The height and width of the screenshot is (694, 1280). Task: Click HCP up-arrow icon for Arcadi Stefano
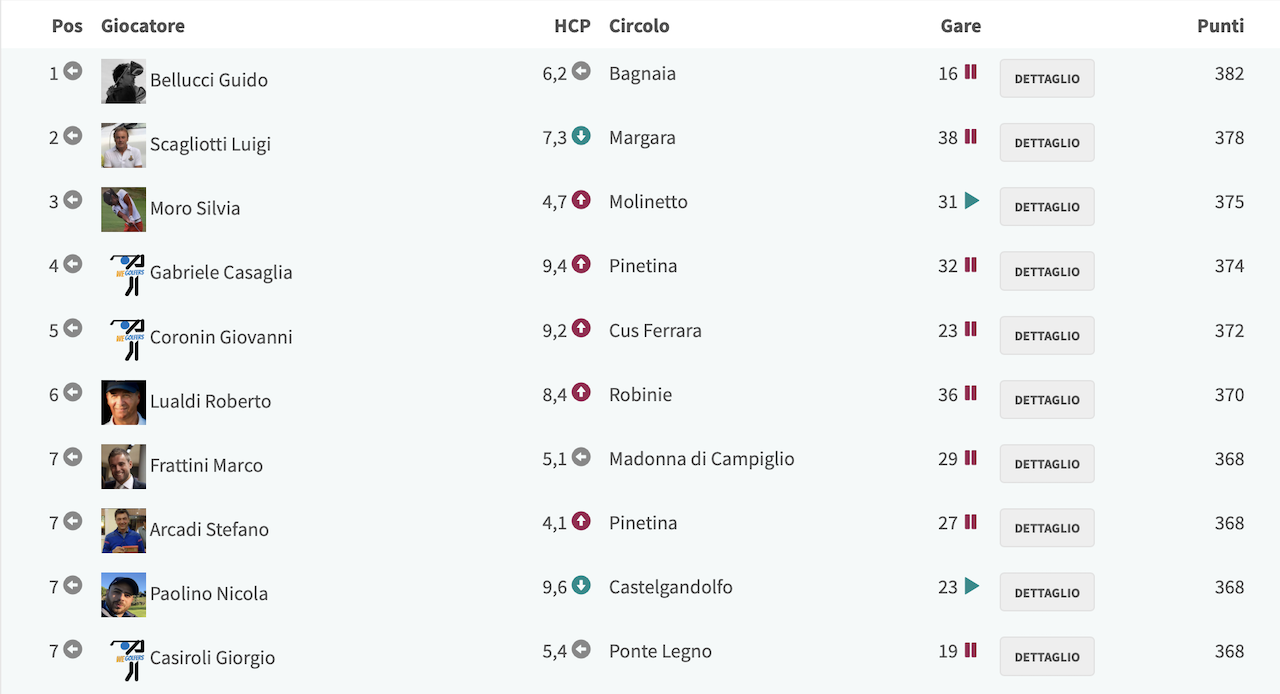click(581, 521)
